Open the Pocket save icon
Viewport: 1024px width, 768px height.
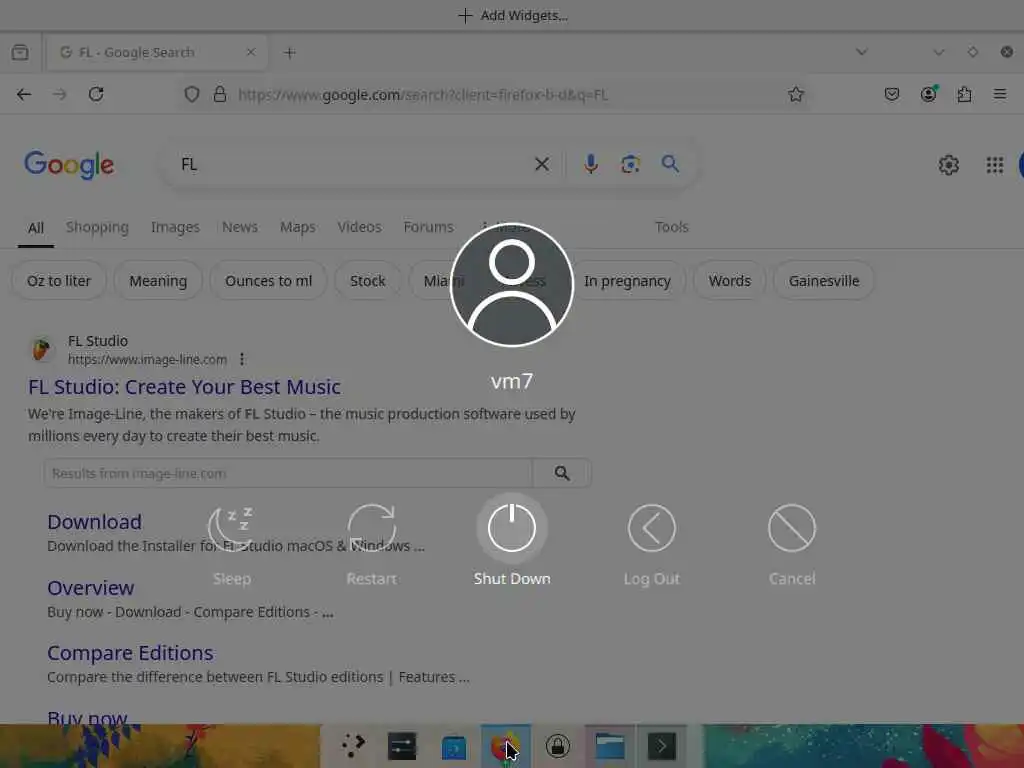click(x=891, y=95)
